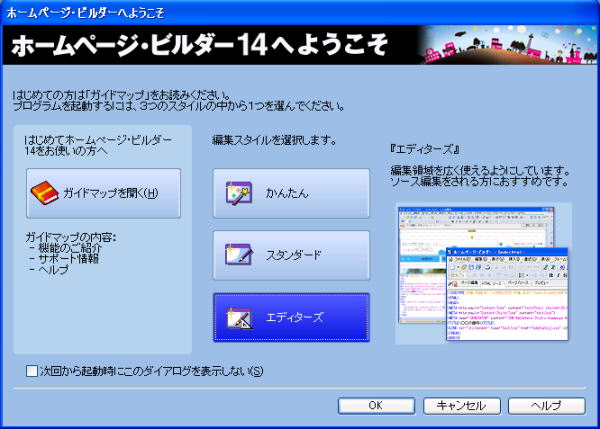Screen dimensions: 600x429
Task: Choose the かんたん editing style label
Action: (287, 193)
